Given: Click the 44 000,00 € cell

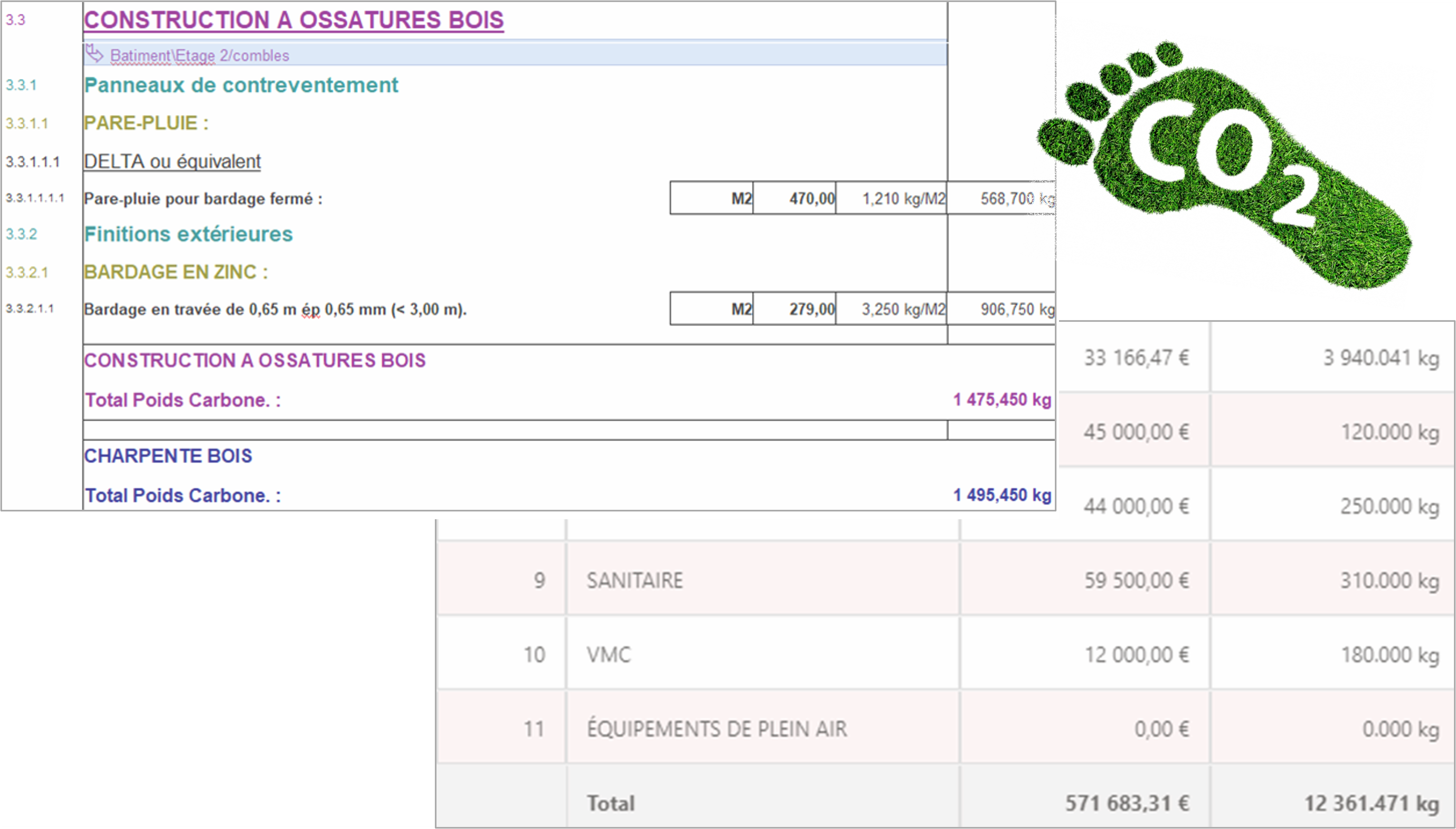Looking at the screenshot, I should [1137, 506].
